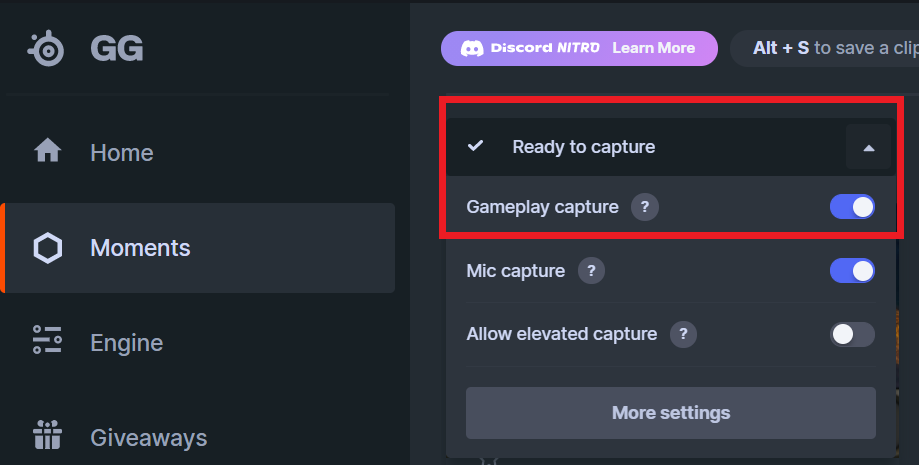Click the GG app title text
The height and width of the screenshot is (465, 919).
[x=116, y=48]
